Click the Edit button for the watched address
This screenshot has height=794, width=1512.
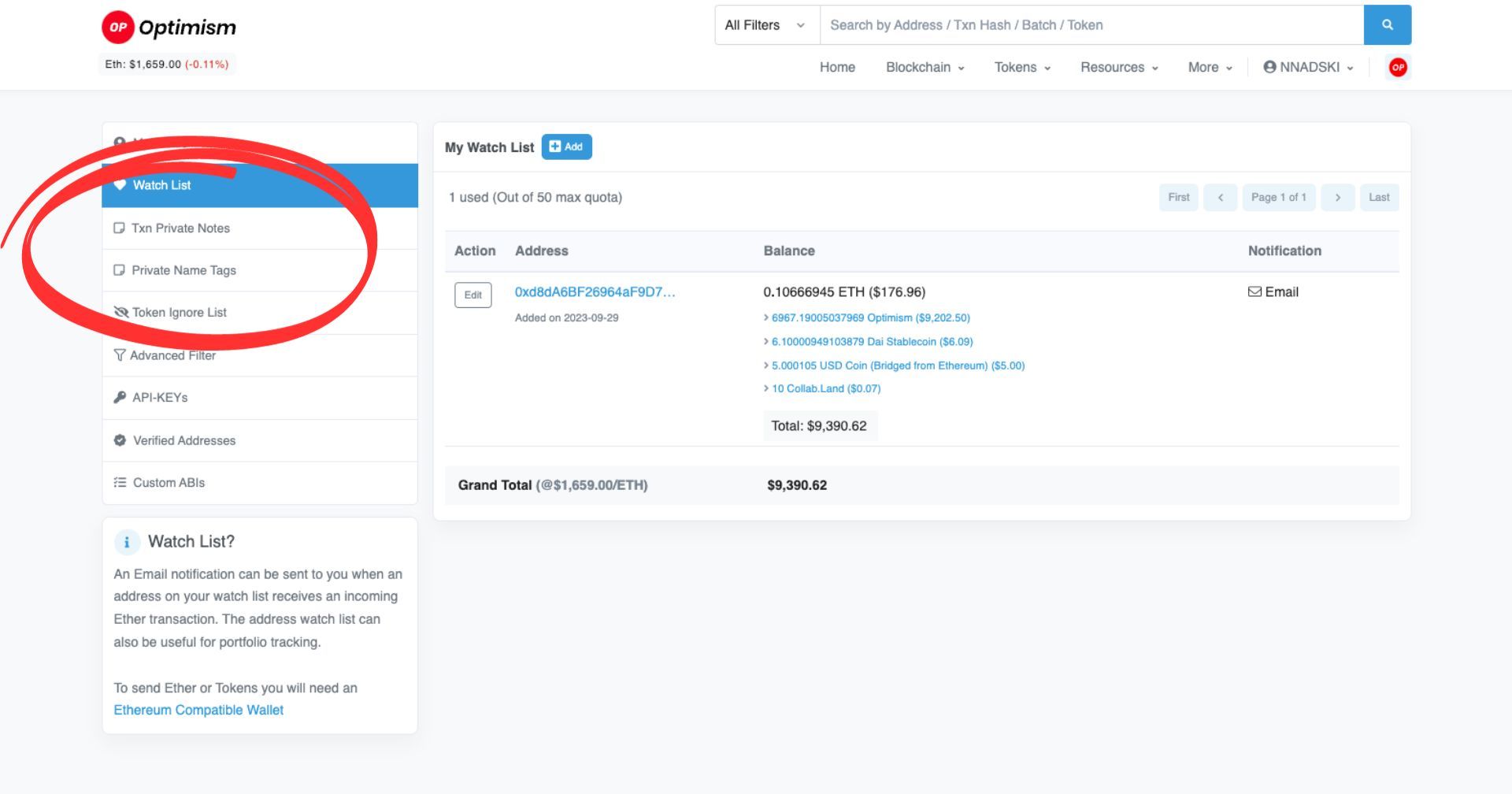tap(473, 295)
